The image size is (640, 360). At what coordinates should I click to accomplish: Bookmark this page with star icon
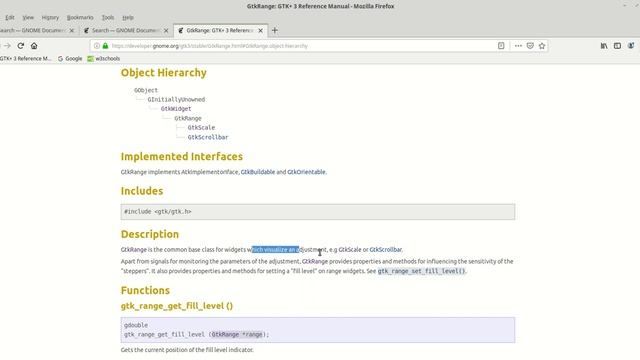pyautogui.click(x=542, y=46)
